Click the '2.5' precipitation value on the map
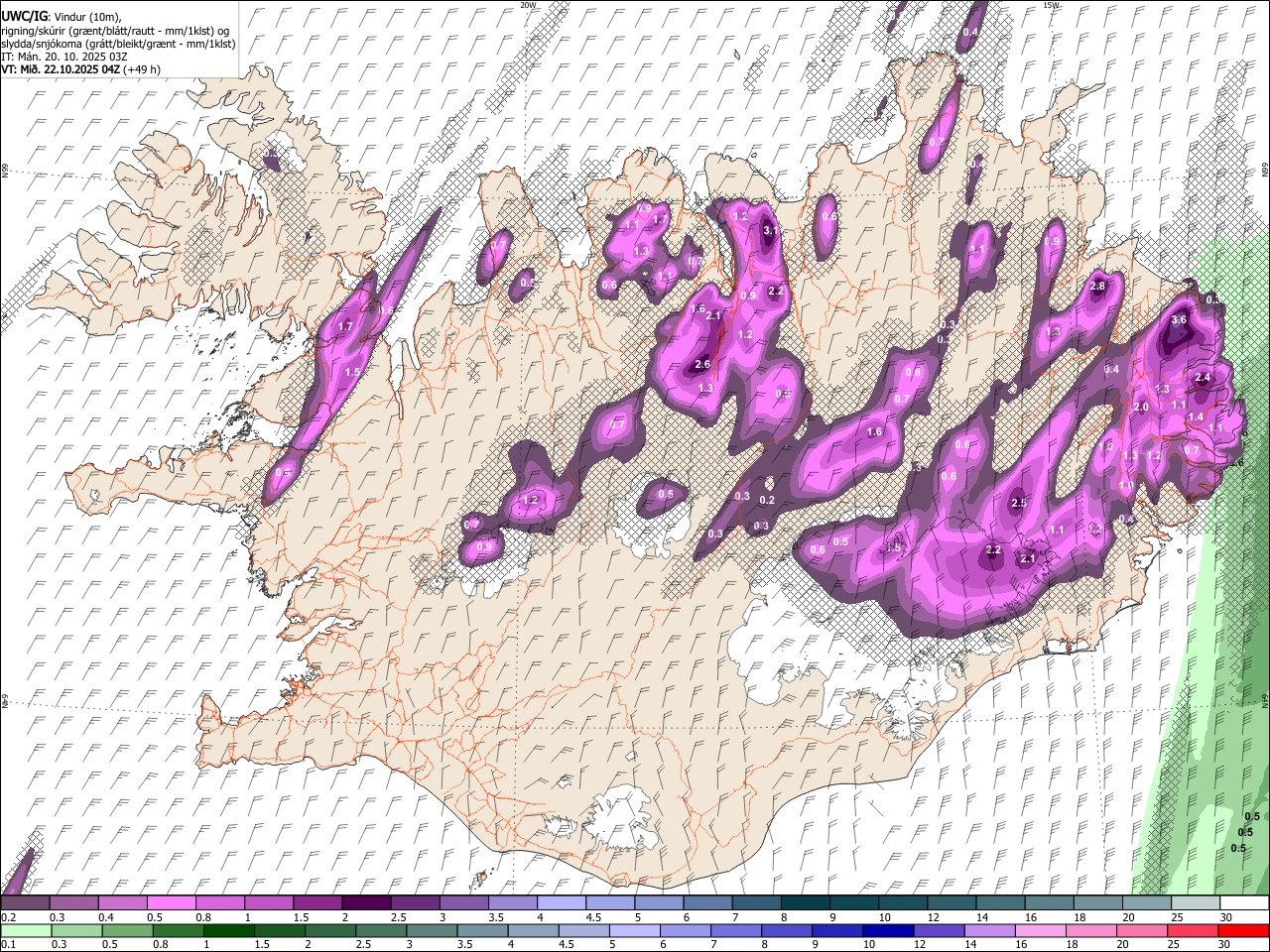 [1019, 503]
